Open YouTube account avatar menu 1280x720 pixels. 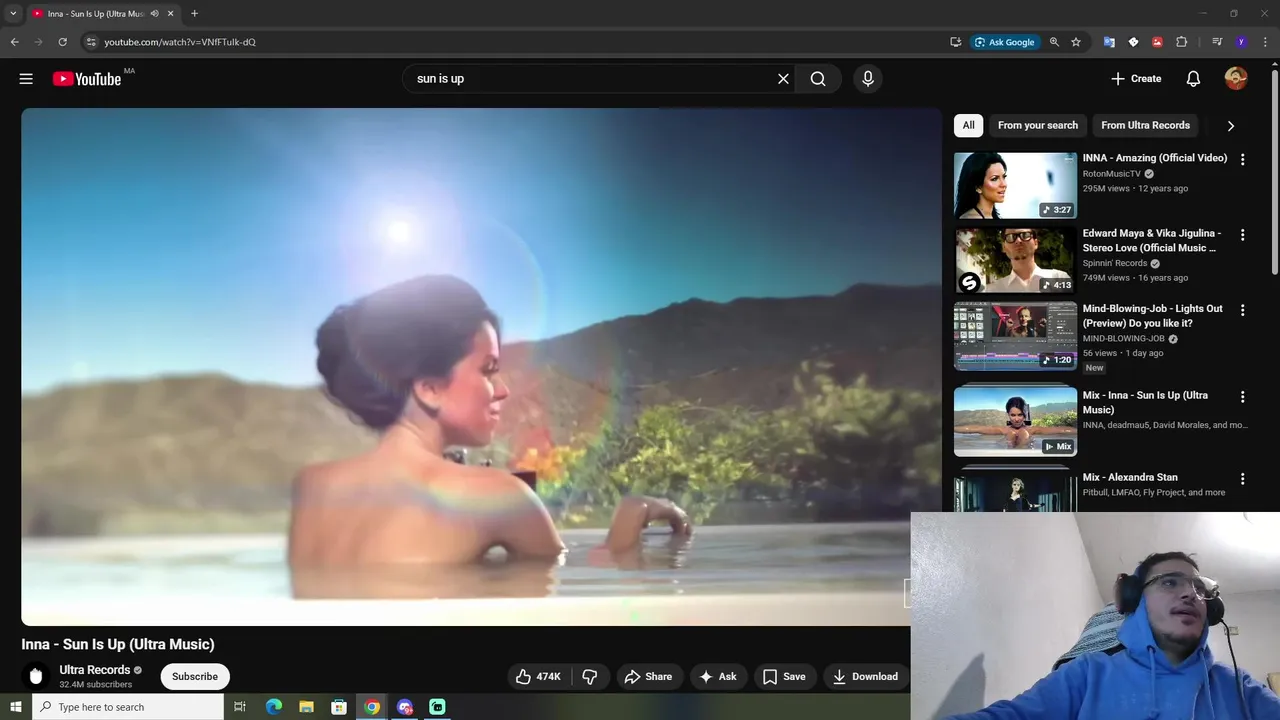click(x=1236, y=79)
